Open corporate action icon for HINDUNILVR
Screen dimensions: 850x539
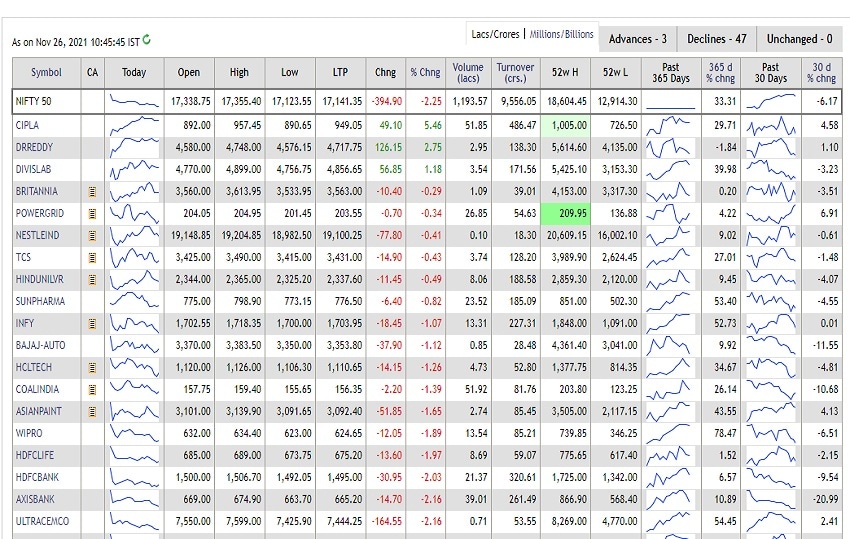[92, 280]
